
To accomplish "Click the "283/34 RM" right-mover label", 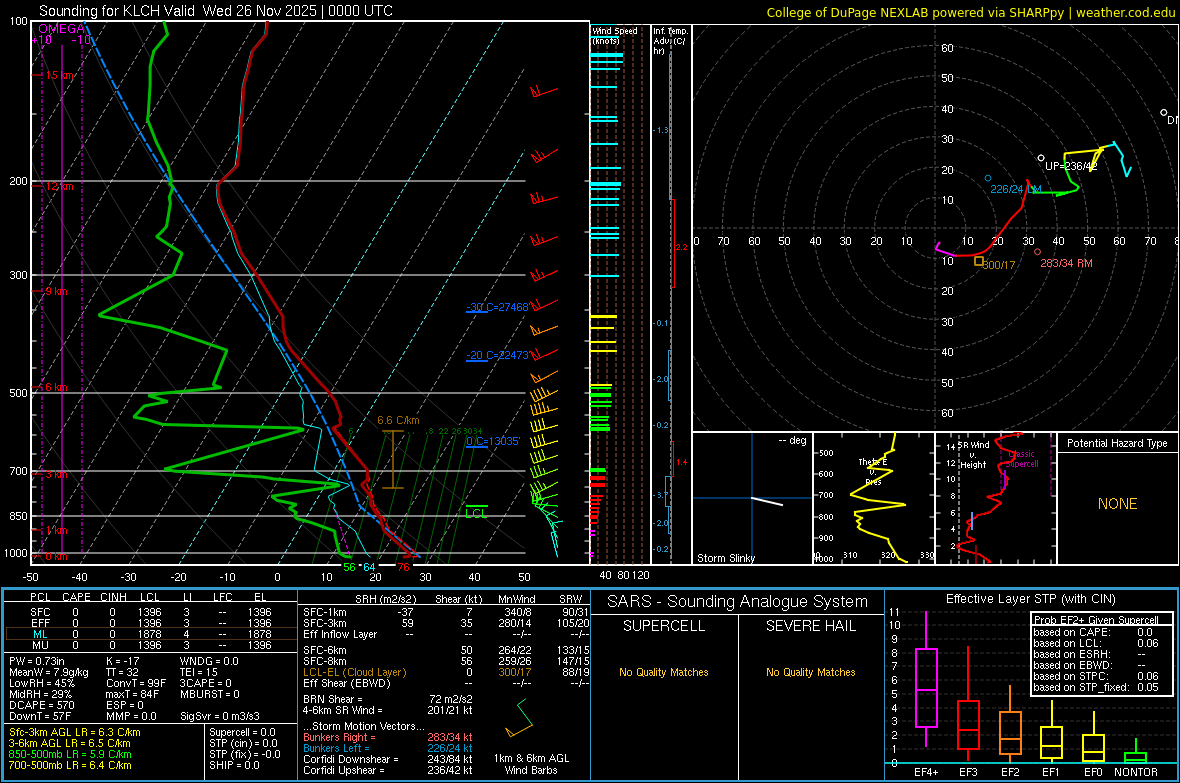I will pos(1066,264).
